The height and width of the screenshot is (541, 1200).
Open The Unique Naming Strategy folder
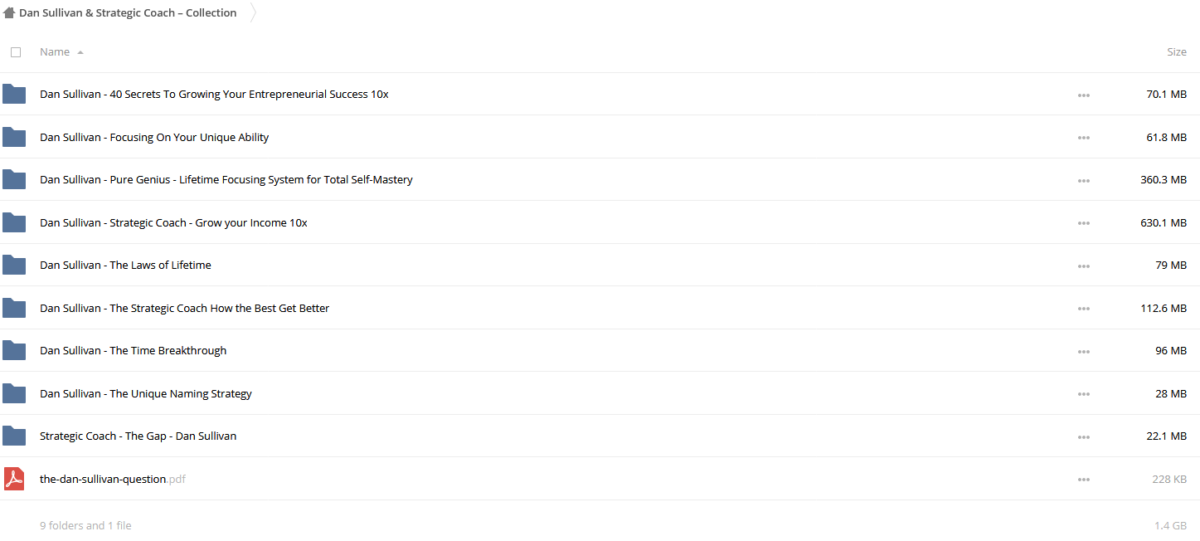coord(146,394)
